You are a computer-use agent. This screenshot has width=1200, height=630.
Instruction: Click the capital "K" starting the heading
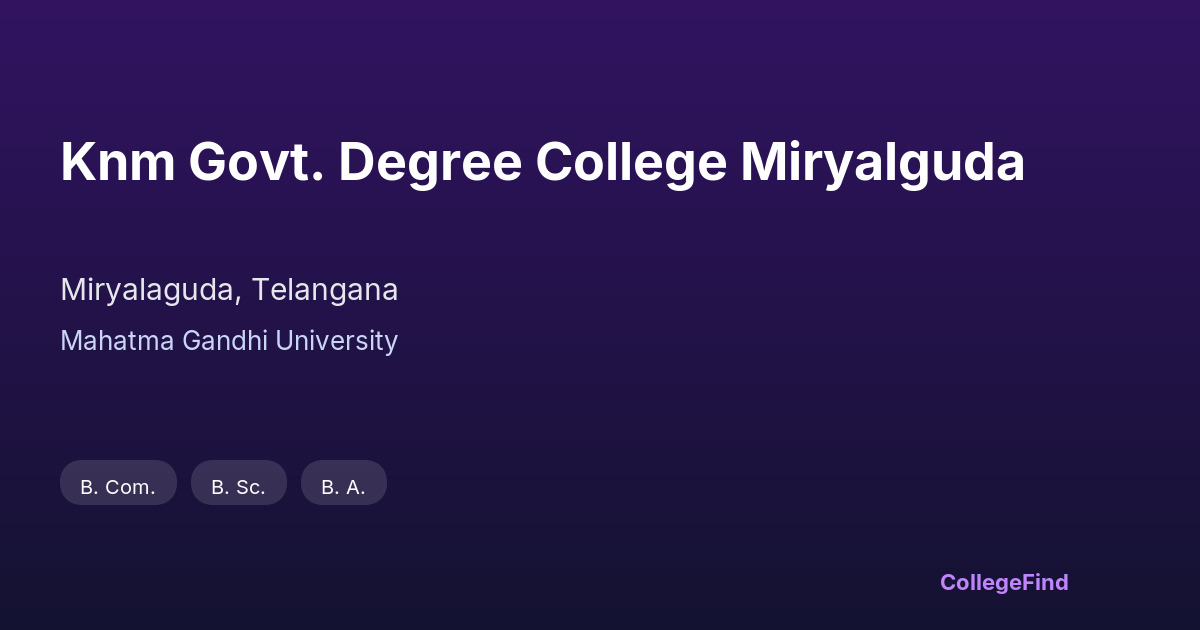[76, 162]
